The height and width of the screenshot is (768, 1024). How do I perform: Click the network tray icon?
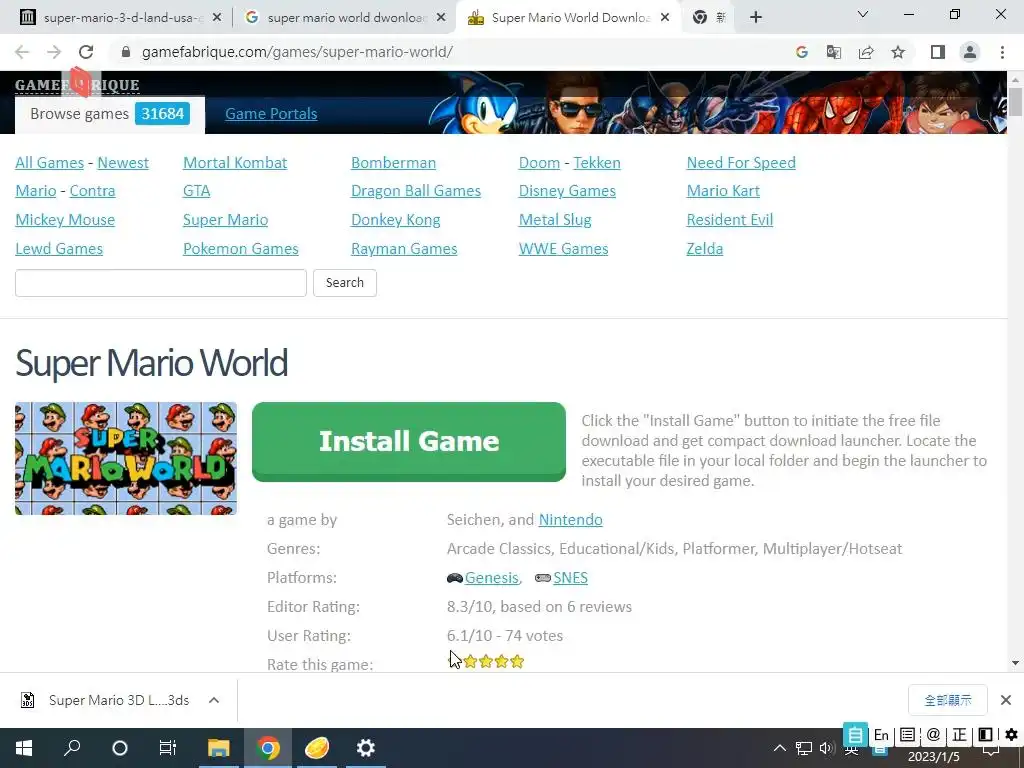[804, 748]
